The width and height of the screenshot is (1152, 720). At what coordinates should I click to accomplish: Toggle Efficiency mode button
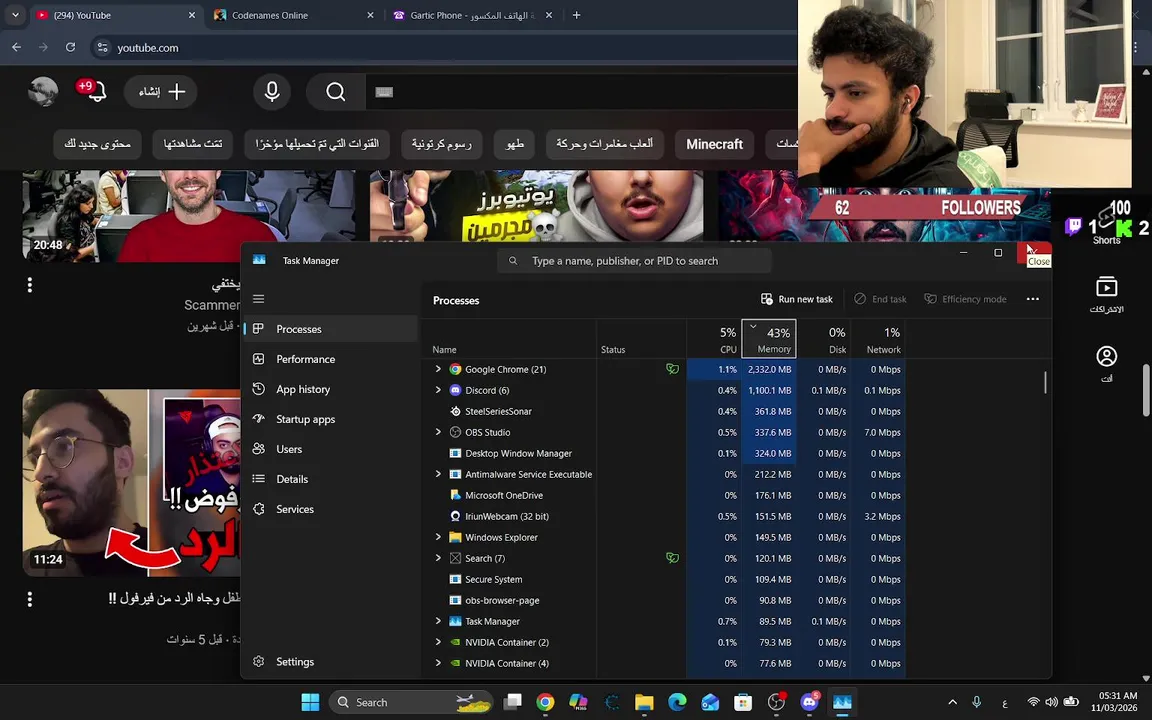click(965, 299)
